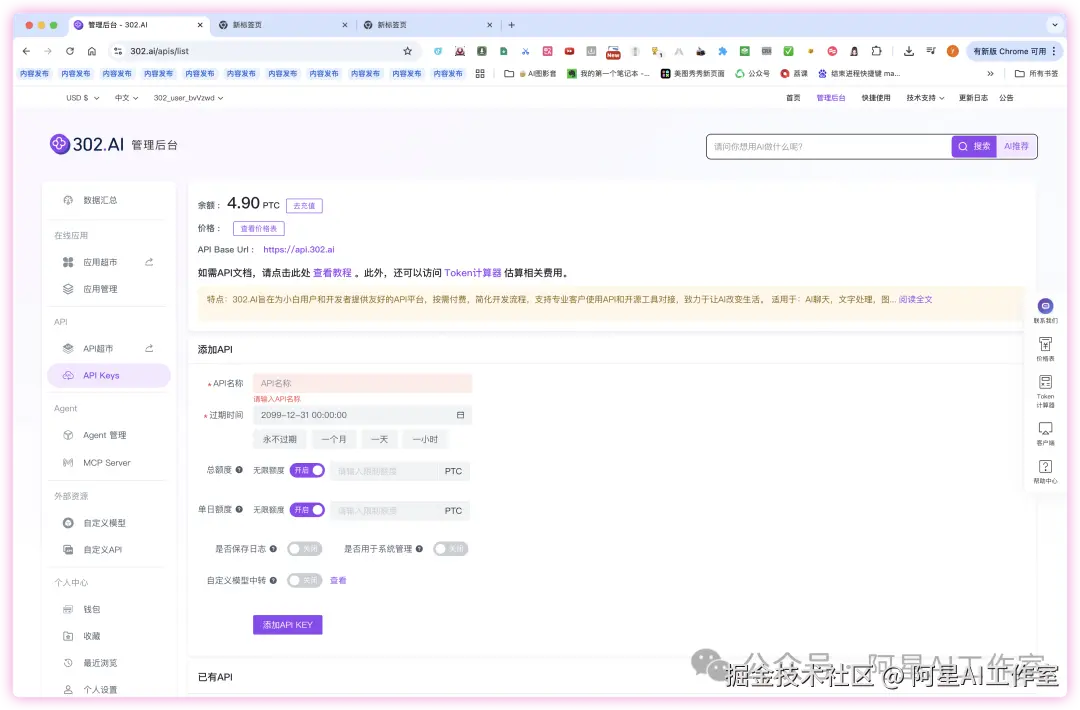The image size is (1080, 710).
Task: Set expiry to 永不过期
Action: point(280,439)
